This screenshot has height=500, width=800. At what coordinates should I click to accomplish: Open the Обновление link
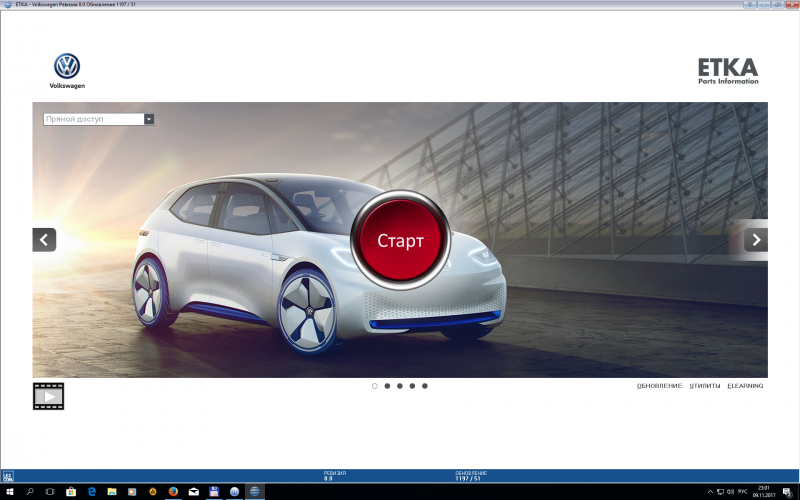pyautogui.click(x=659, y=385)
